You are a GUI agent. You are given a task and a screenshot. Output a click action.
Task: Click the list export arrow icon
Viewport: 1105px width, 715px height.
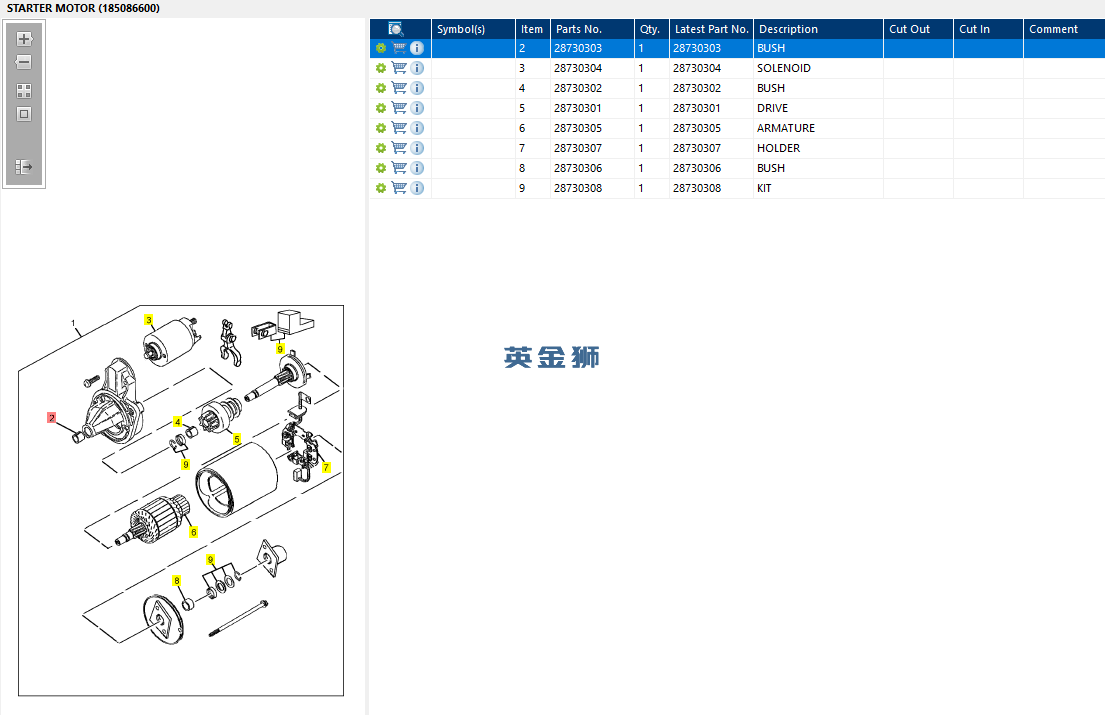pyautogui.click(x=24, y=167)
